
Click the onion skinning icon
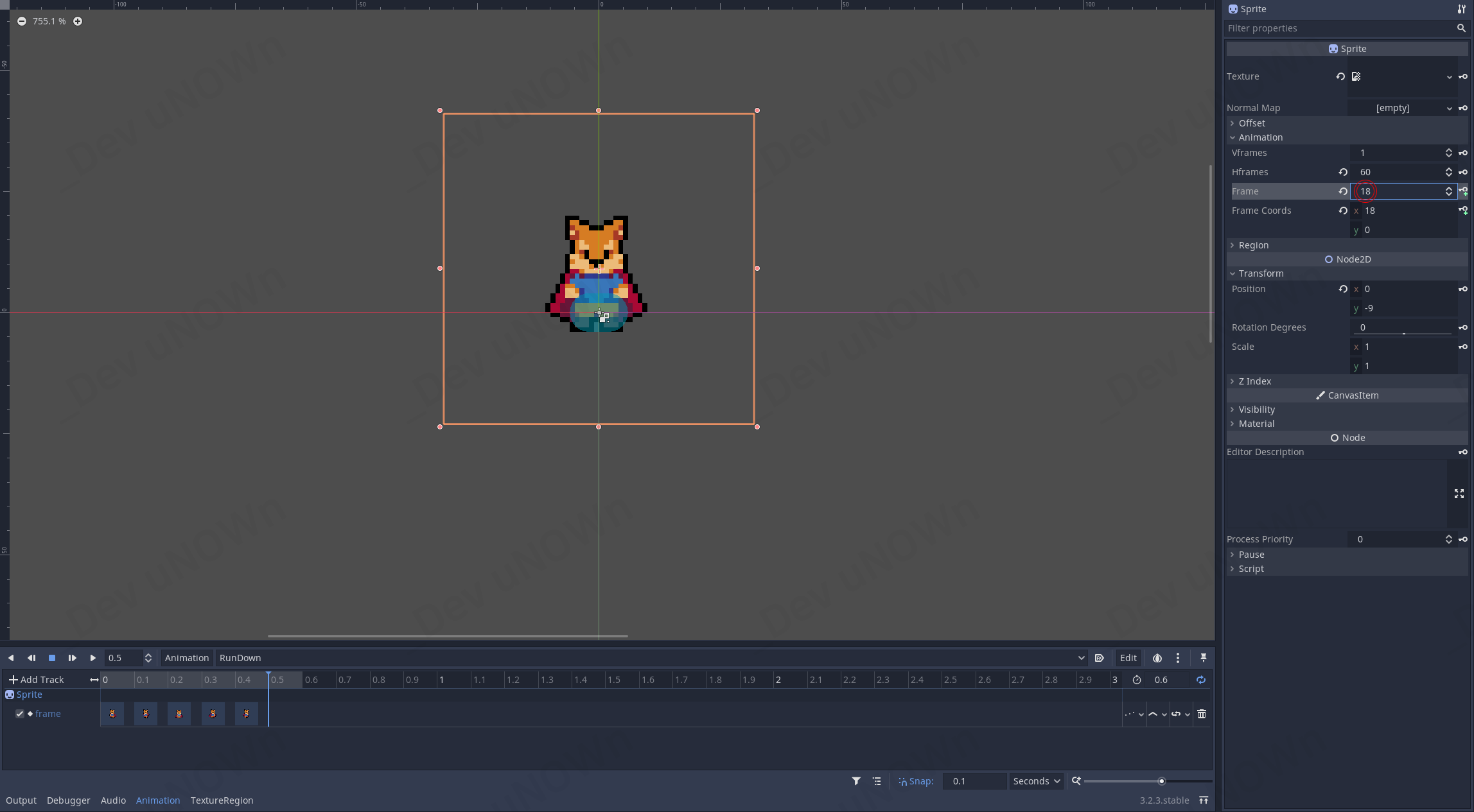coord(1157,658)
